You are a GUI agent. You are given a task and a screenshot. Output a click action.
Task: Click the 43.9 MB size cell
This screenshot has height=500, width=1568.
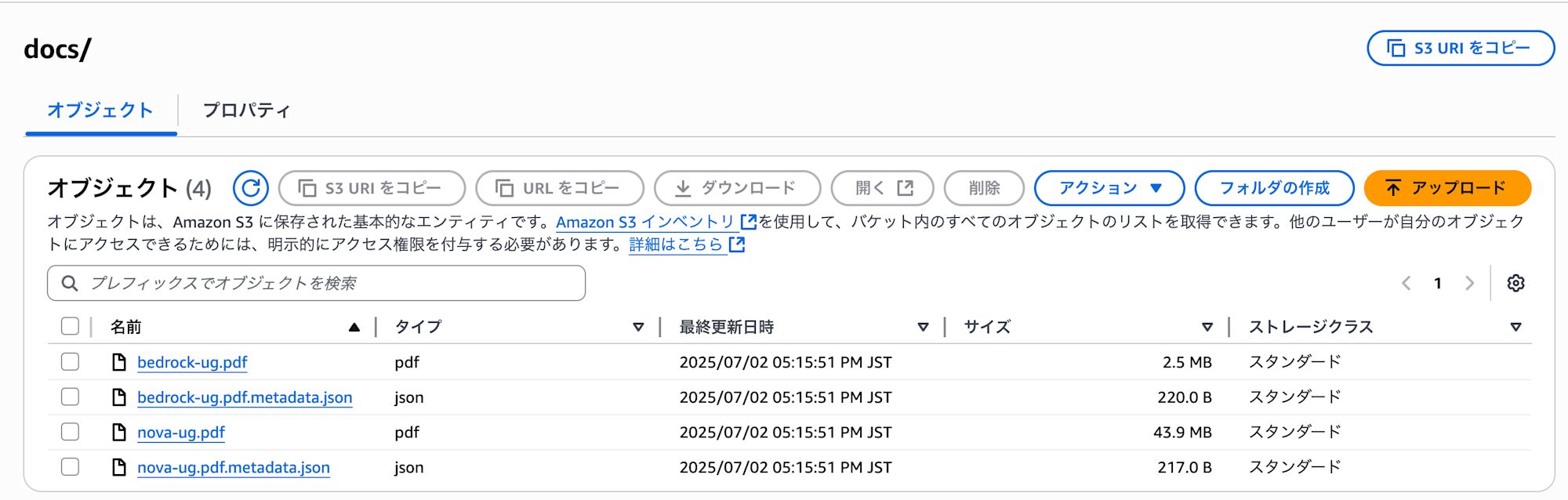coord(1182,432)
